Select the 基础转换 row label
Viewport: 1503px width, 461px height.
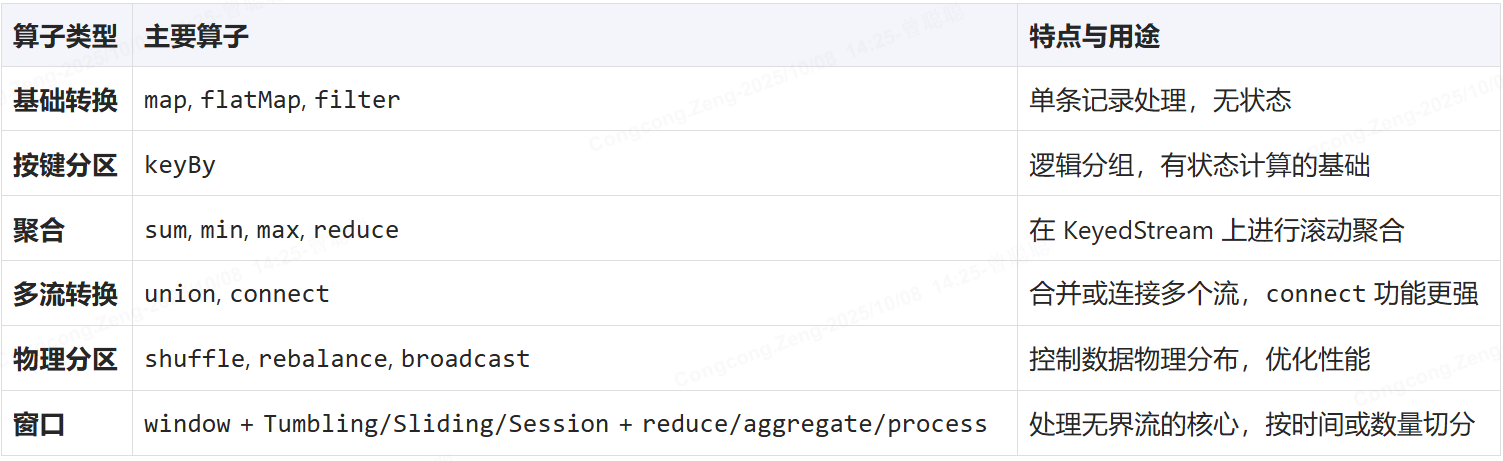pos(65,100)
